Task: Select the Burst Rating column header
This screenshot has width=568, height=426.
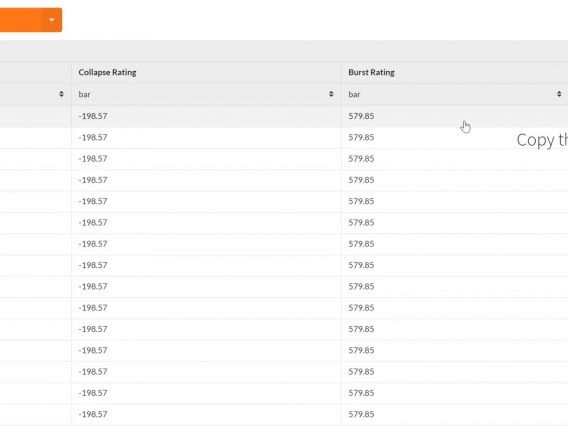Action: coord(371,72)
